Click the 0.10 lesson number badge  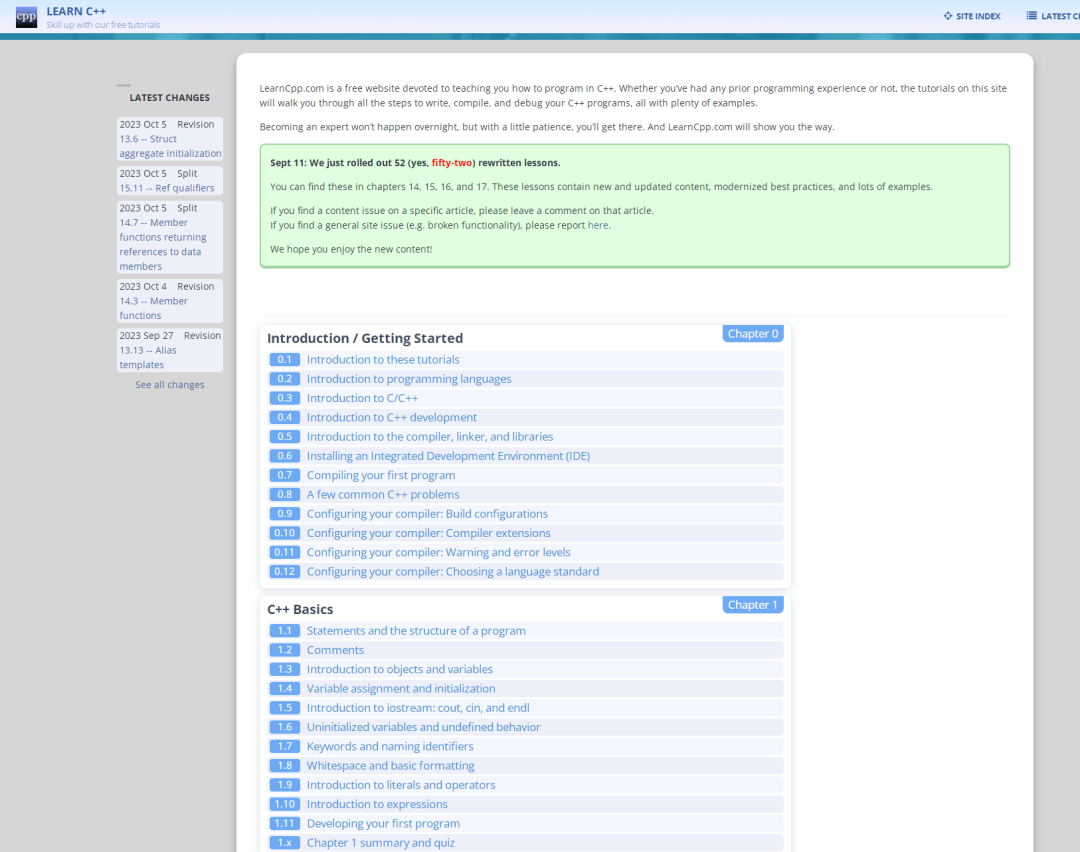284,533
